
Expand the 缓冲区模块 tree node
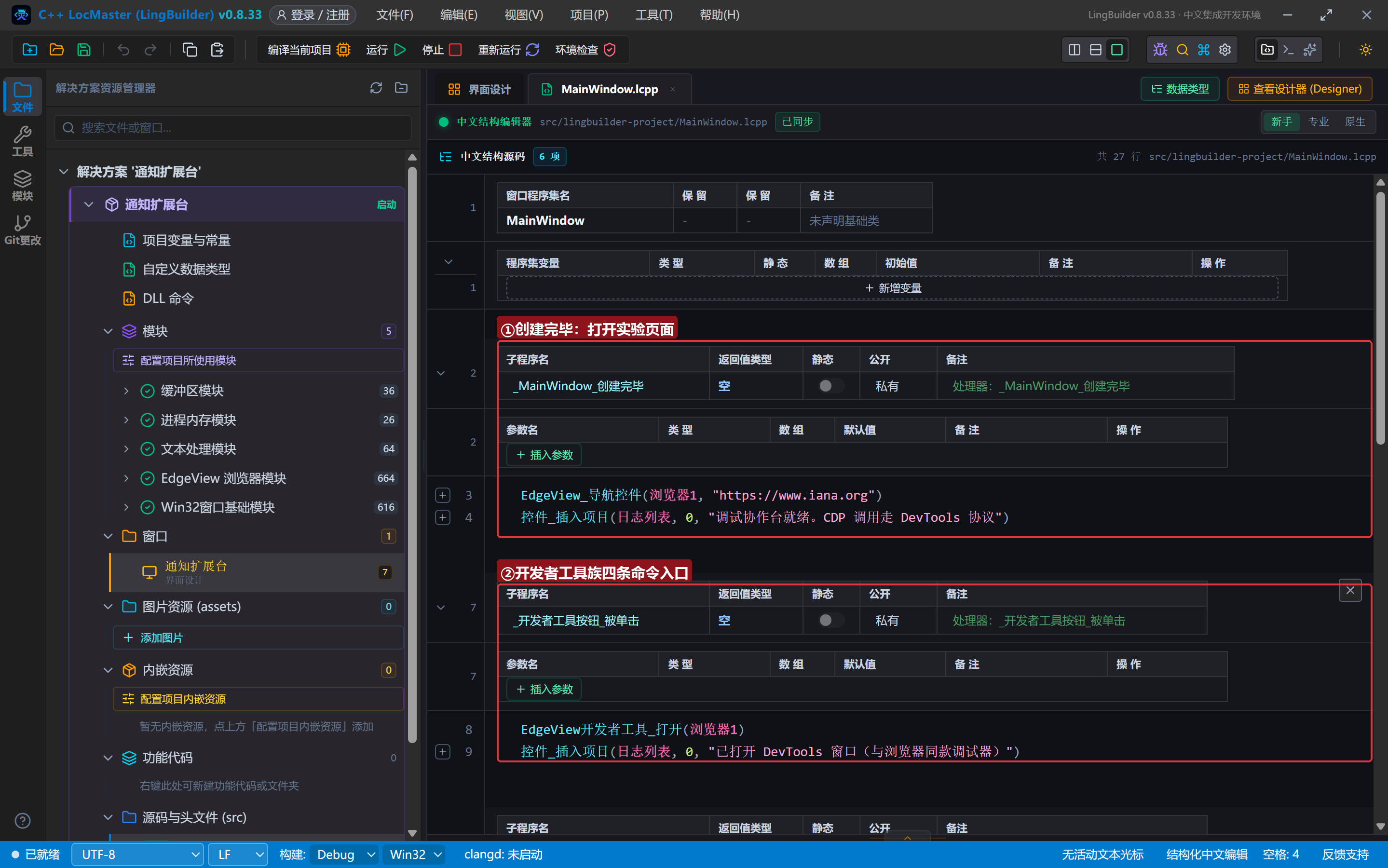[x=126, y=391]
